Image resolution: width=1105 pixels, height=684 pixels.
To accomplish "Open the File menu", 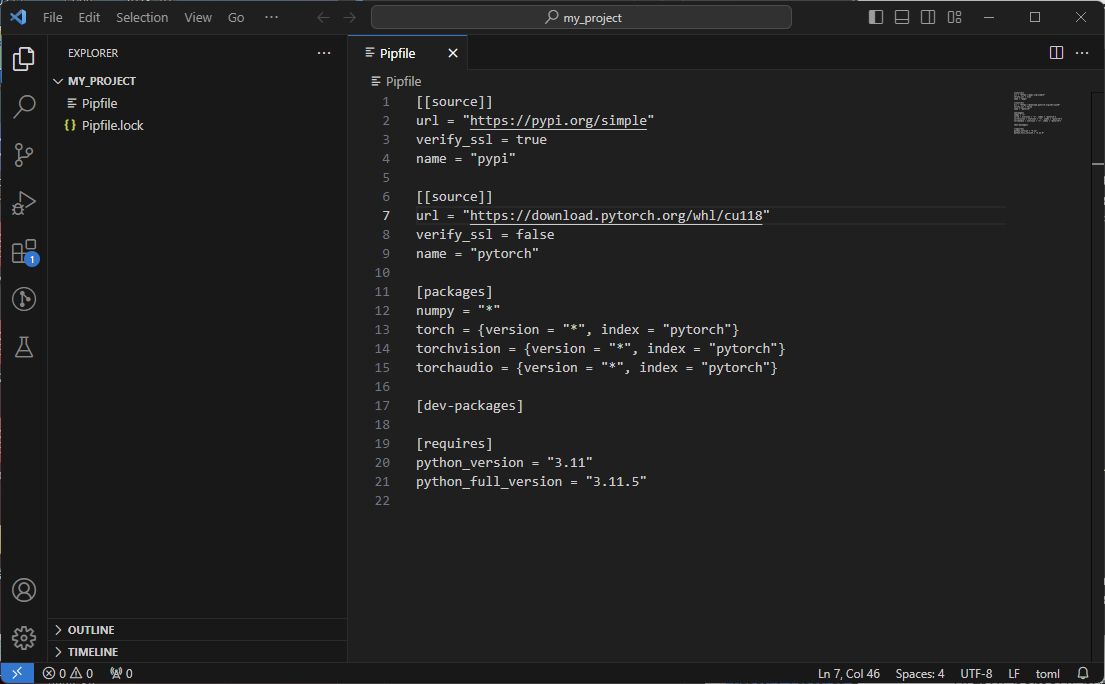I will [53, 18].
